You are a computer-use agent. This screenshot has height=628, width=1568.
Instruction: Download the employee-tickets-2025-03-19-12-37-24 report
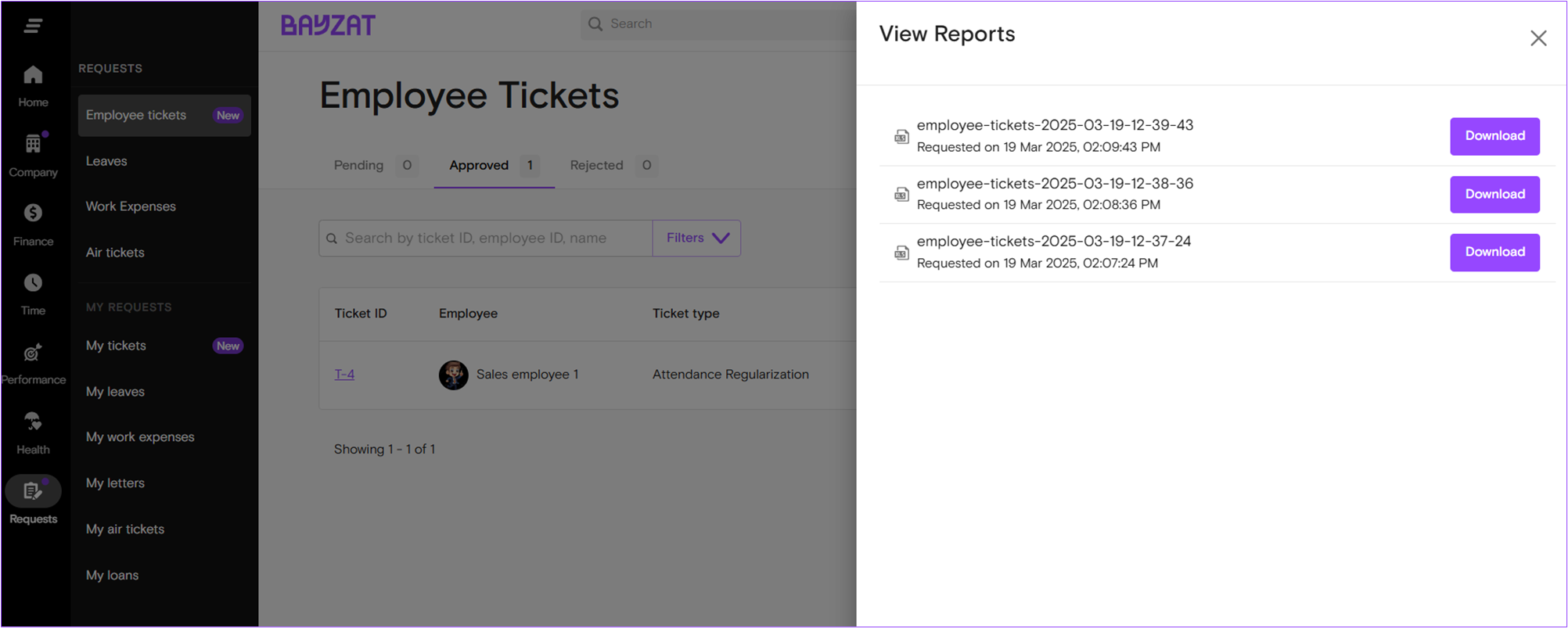(x=1494, y=252)
